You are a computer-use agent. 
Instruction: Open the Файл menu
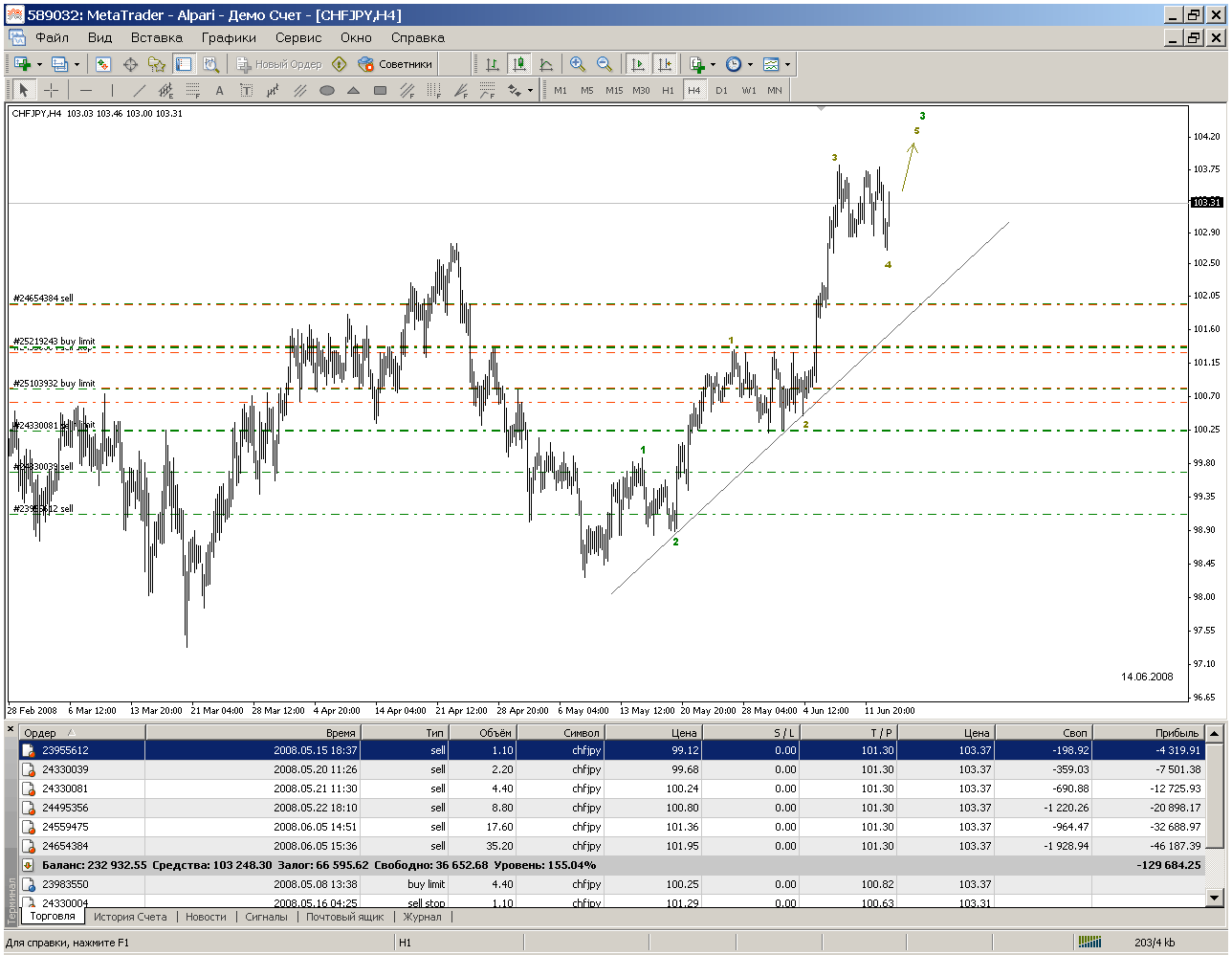click(52, 38)
